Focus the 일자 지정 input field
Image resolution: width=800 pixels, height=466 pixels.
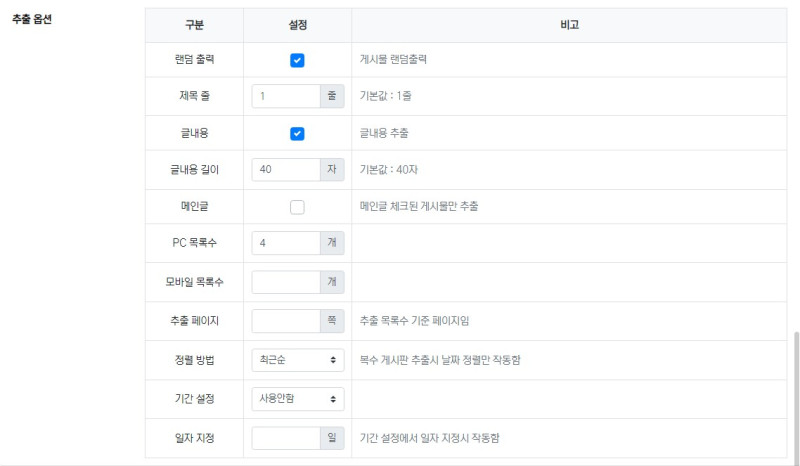click(285, 438)
